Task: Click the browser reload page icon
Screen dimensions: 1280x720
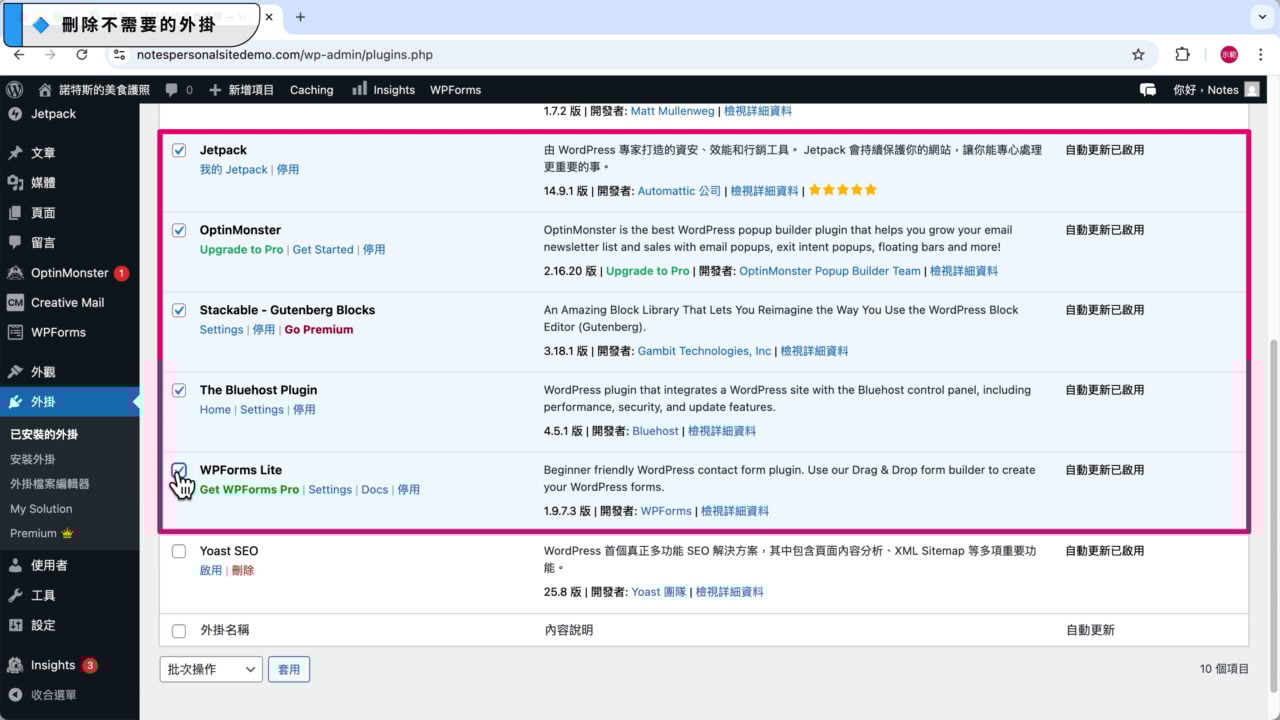Action: 82,55
